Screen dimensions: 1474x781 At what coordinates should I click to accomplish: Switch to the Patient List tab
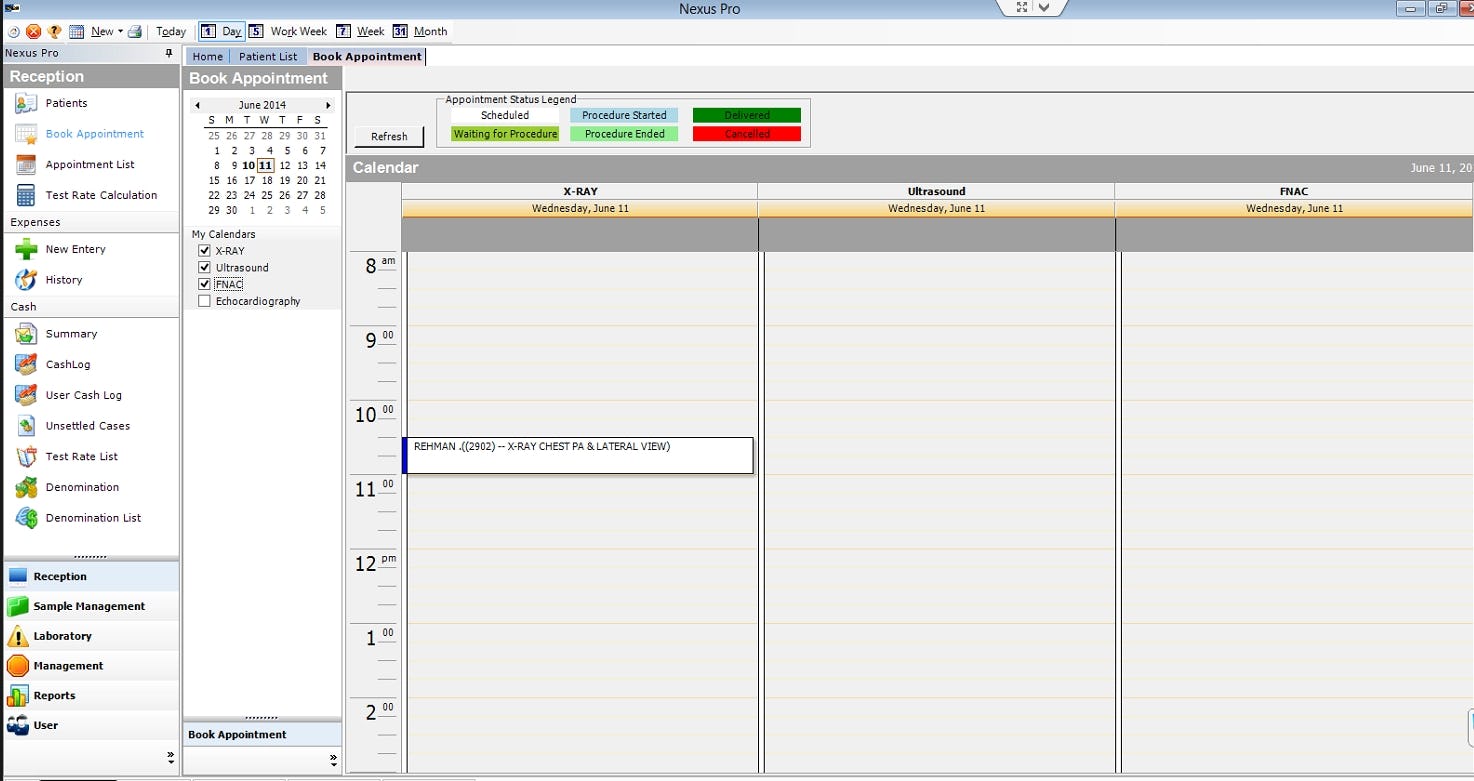(x=267, y=56)
